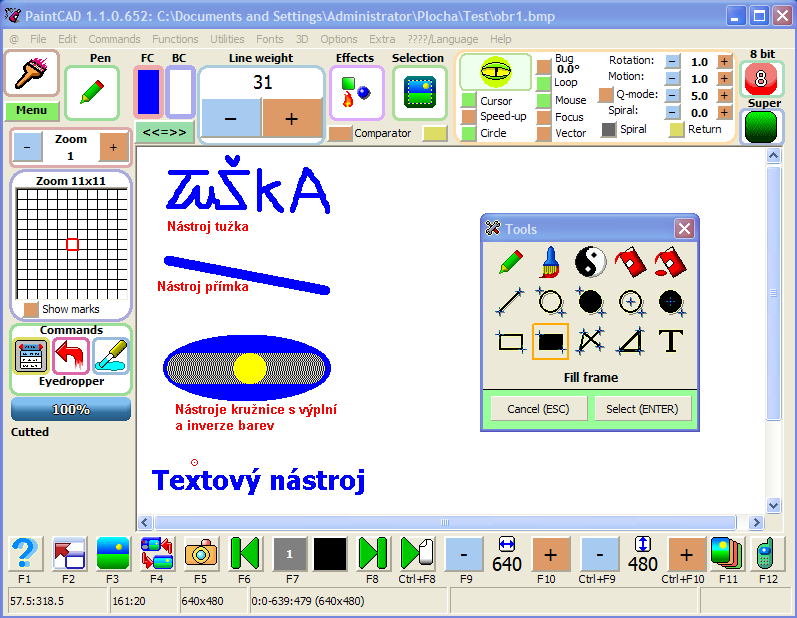Click the paintbrush Menu logo icon
This screenshot has width=797, height=618.
(32, 73)
